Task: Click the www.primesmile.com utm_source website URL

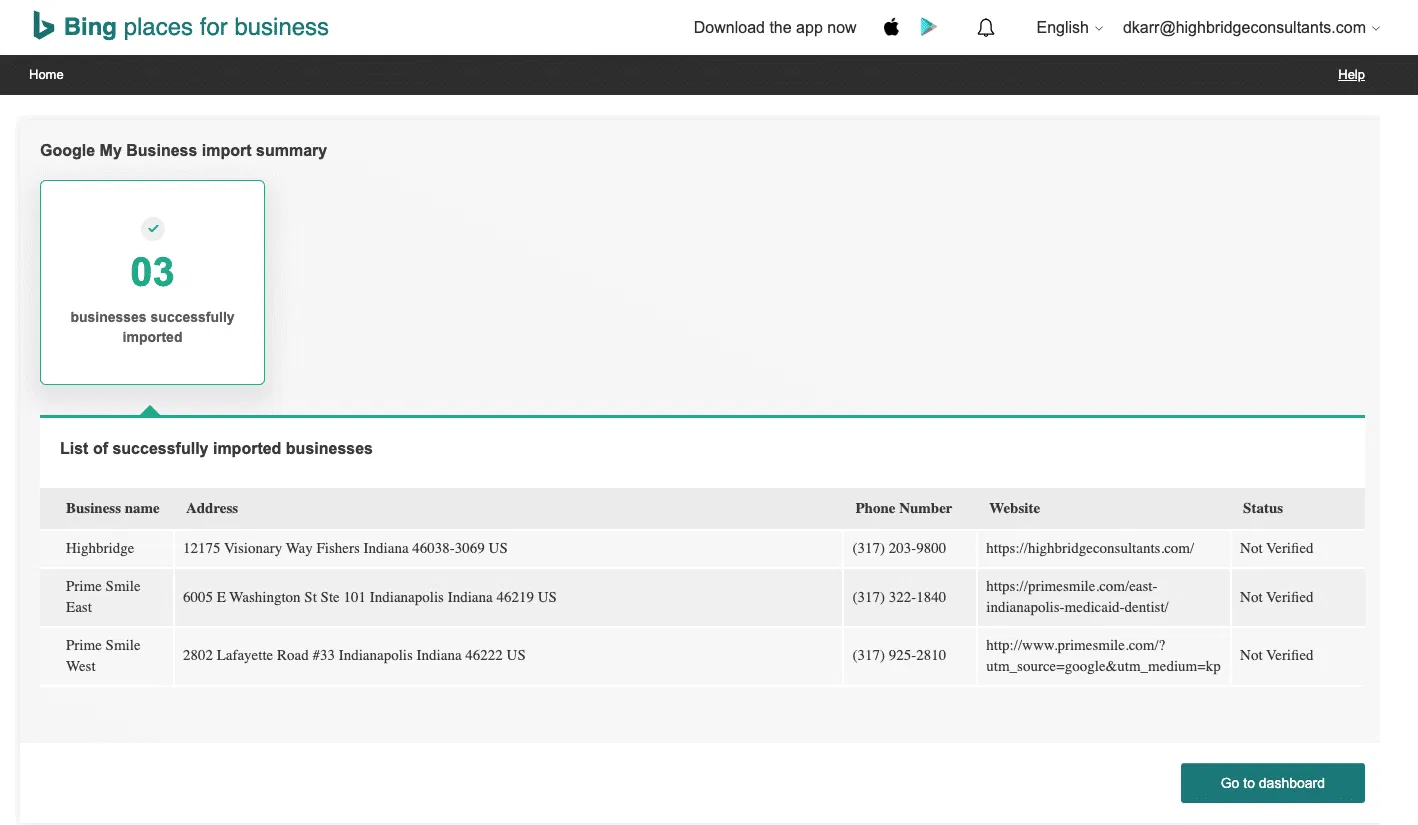Action: click(x=1103, y=656)
